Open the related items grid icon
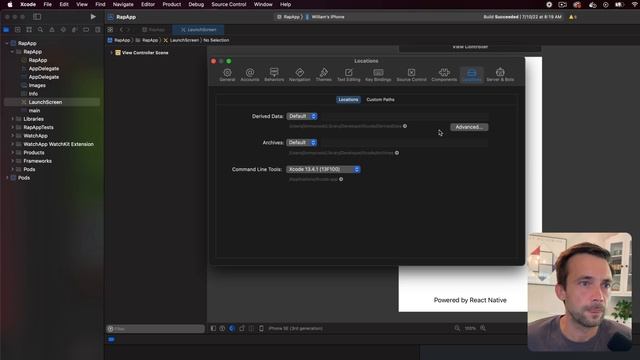The height and width of the screenshot is (360, 640). click(x=110, y=30)
